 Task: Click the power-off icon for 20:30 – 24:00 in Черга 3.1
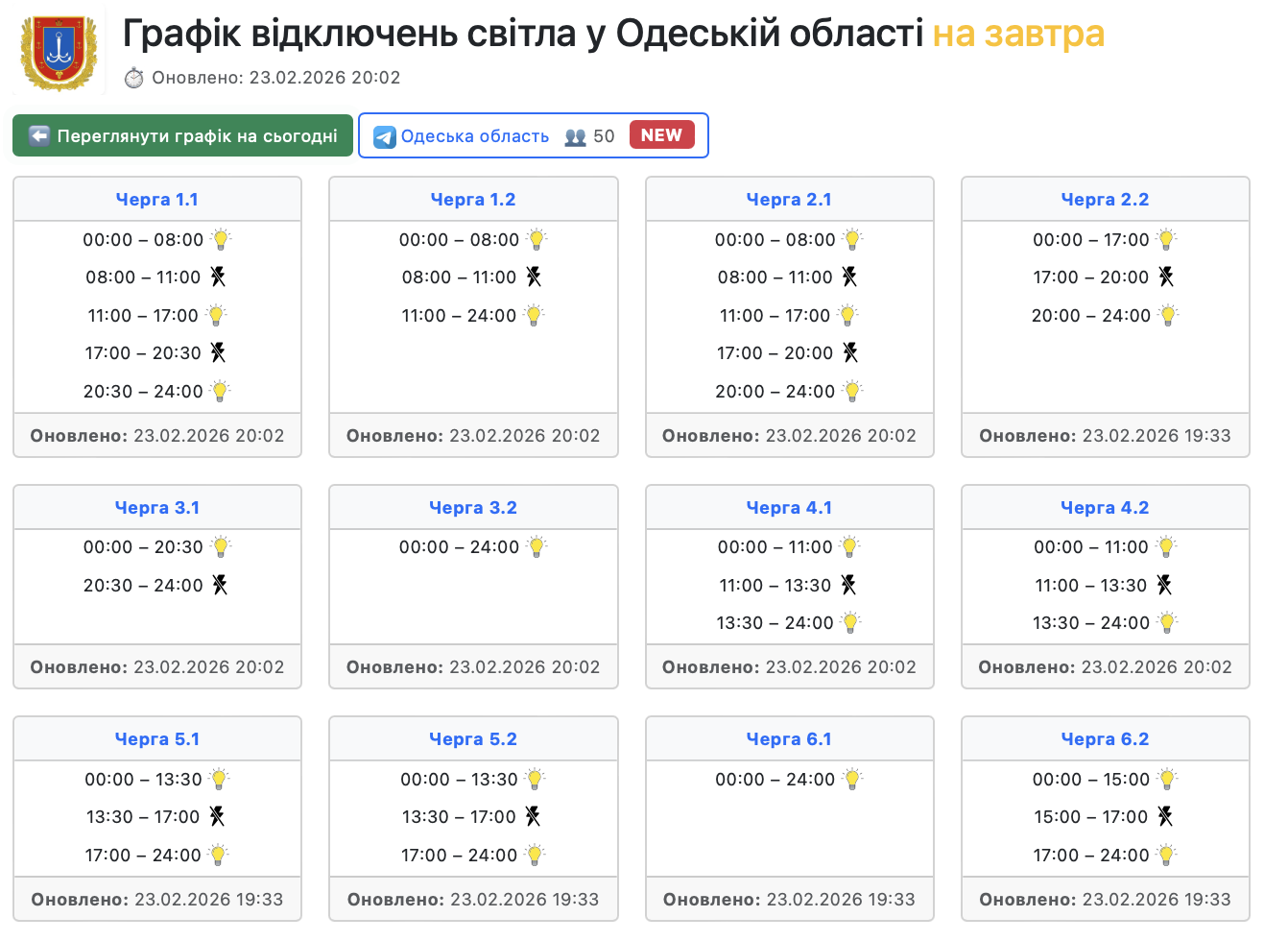click(220, 586)
